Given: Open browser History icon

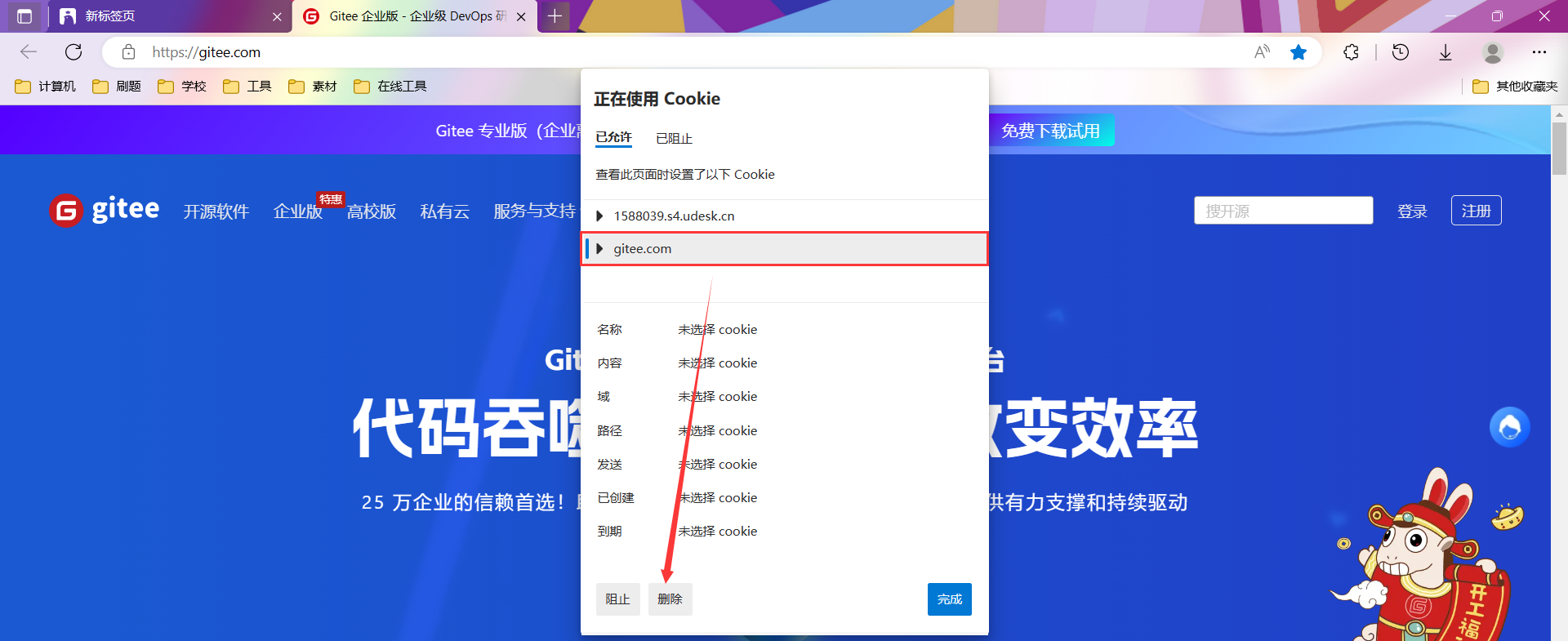Looking at the screenshot, I should pyautogui.click(x=1401, y=52).
